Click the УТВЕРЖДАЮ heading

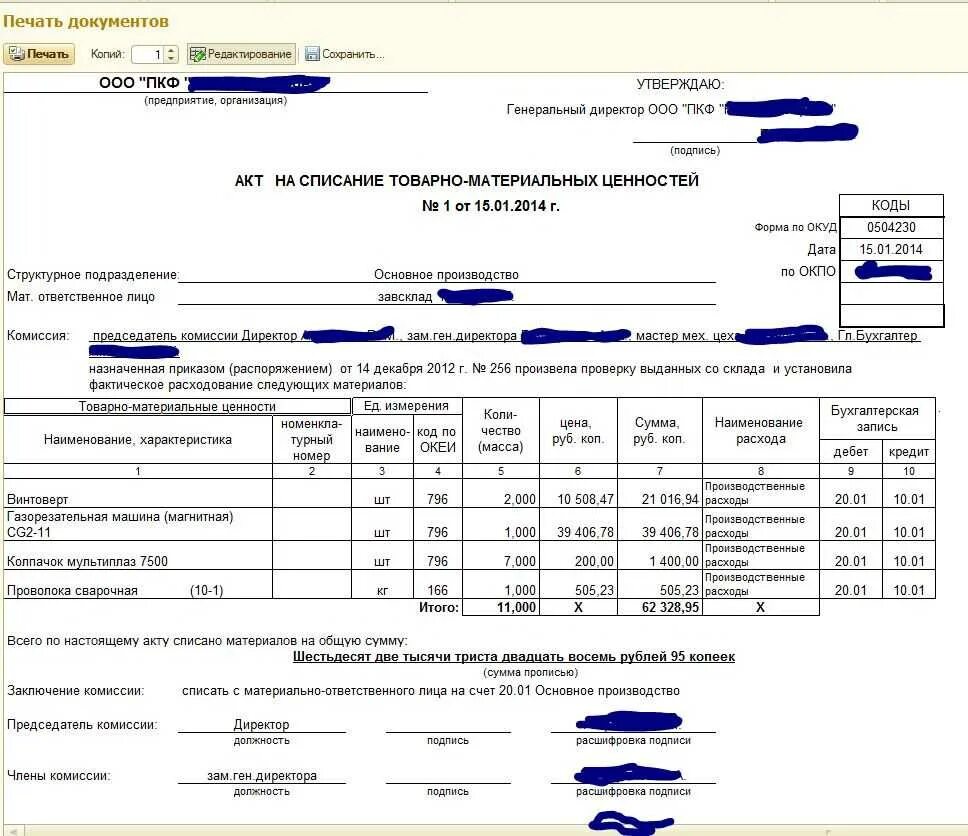coord(680,85)
